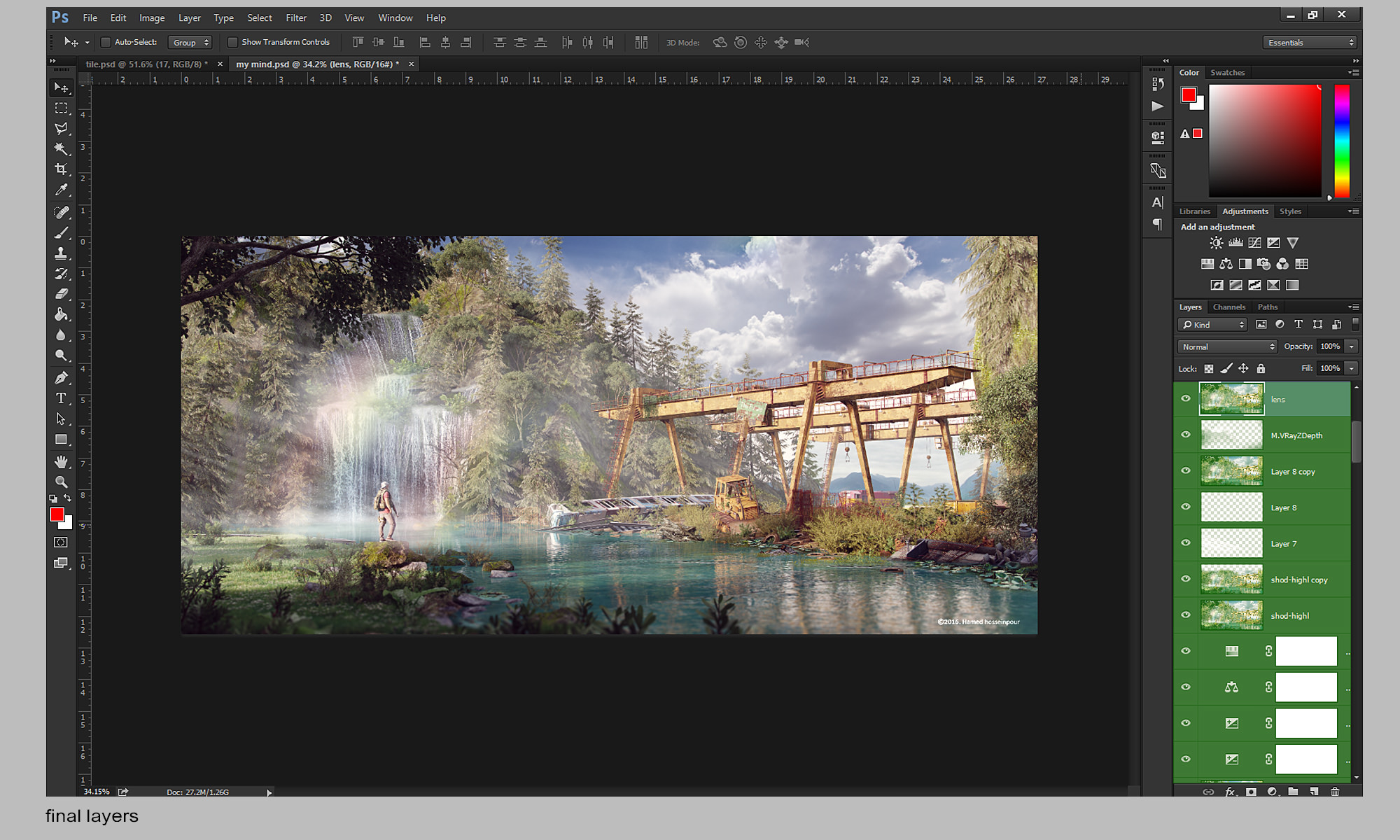Viewport: 1400px width, 840px height.
Task: Close the my mind.psd document tab
Action: coord(412,64)
